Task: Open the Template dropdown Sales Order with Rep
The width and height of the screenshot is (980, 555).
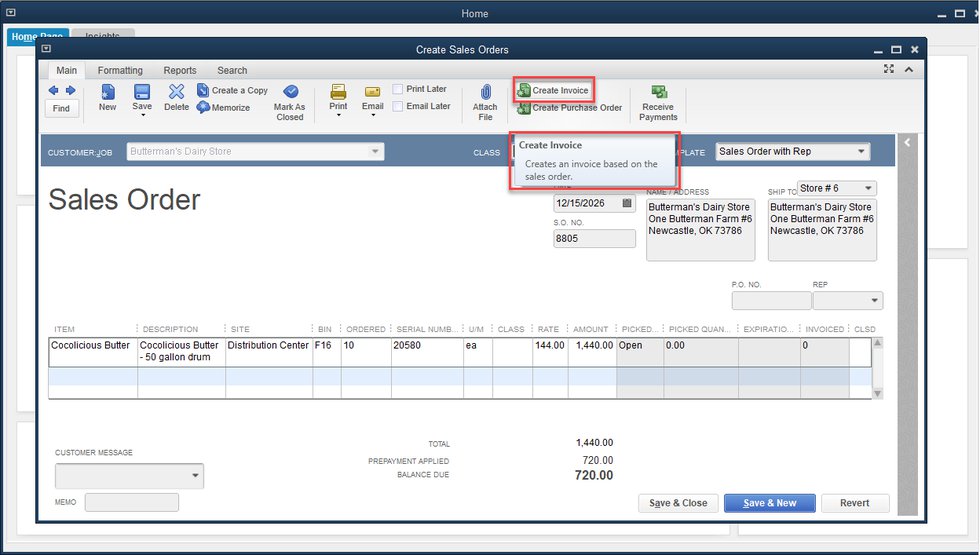Action: 792,152
